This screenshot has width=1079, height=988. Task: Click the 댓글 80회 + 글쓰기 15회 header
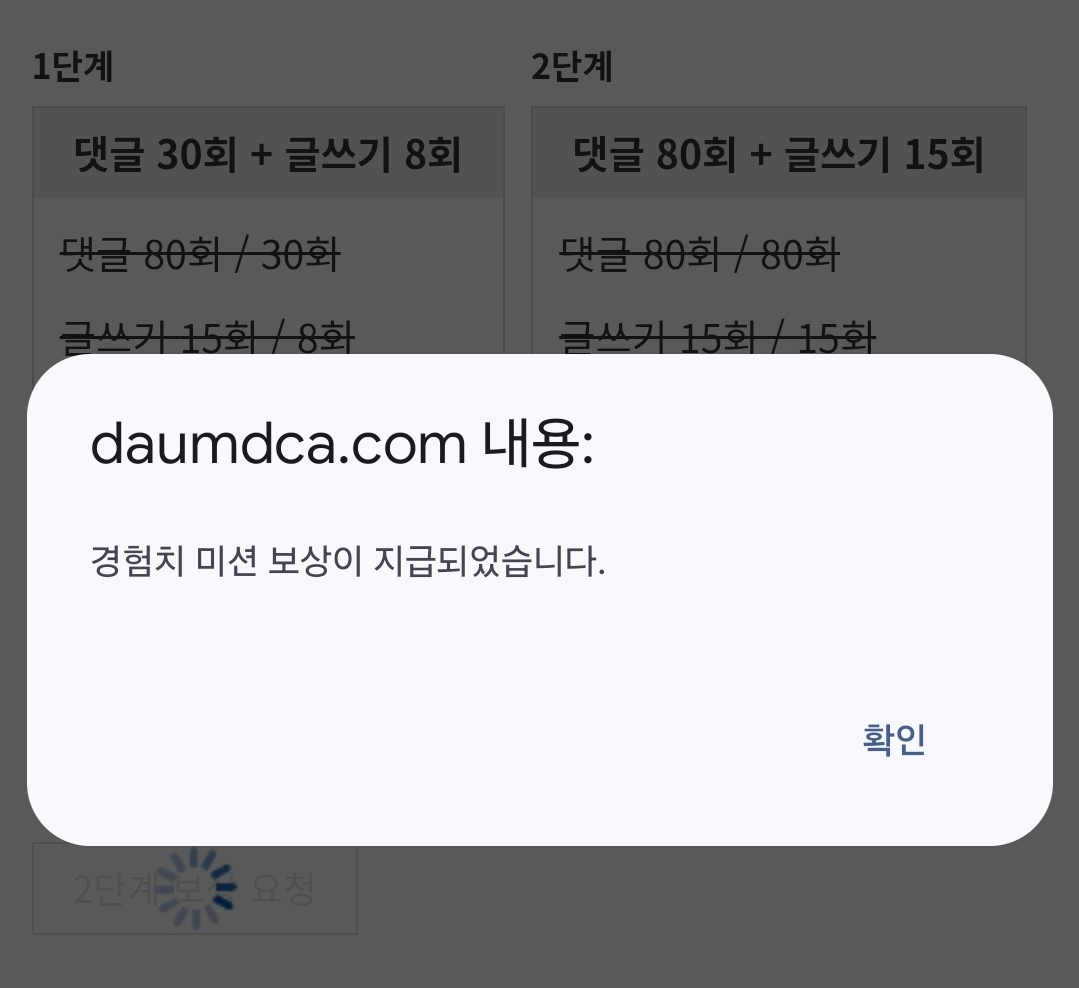point(779,153)
